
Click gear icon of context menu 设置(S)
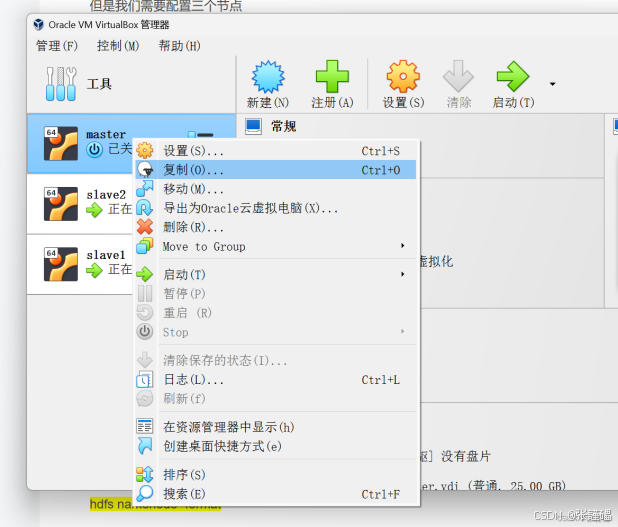(x=145, y=151)
